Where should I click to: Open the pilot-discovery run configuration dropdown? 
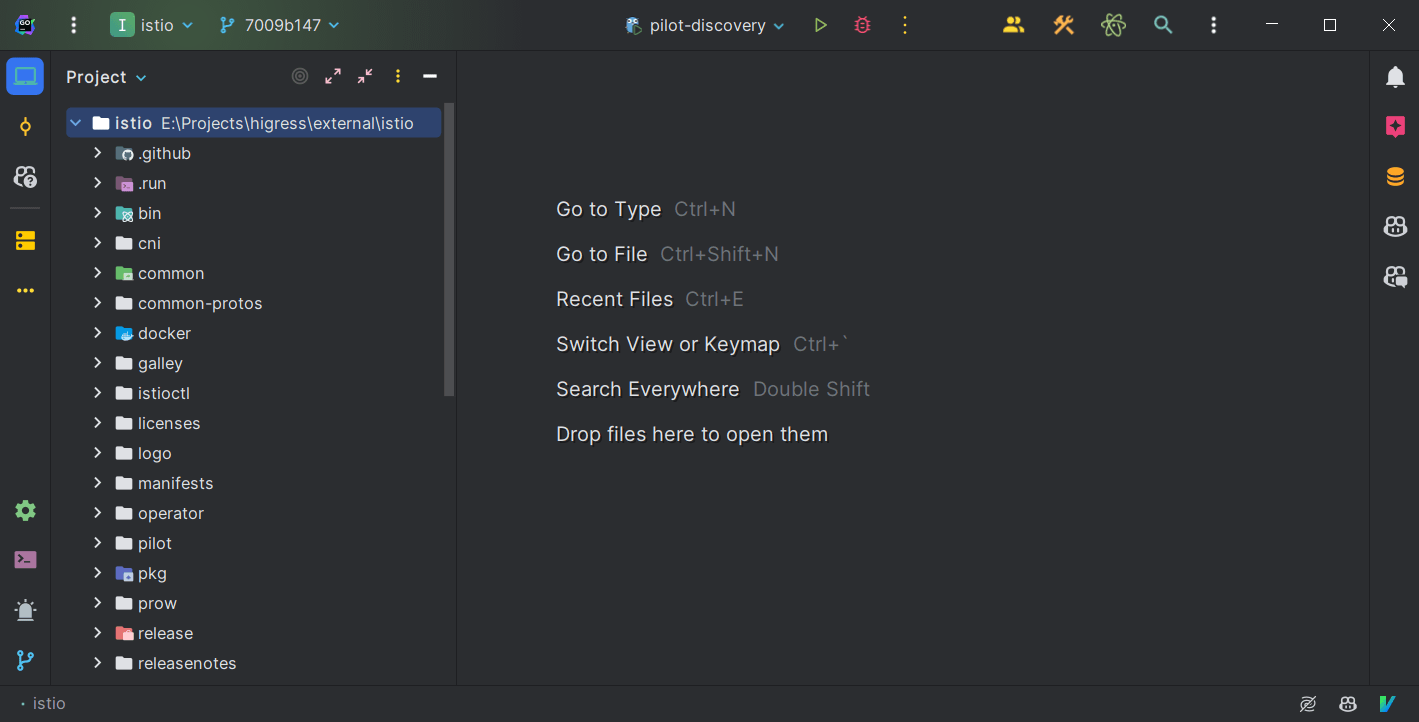pyautogui.click(x=705, y=25)
